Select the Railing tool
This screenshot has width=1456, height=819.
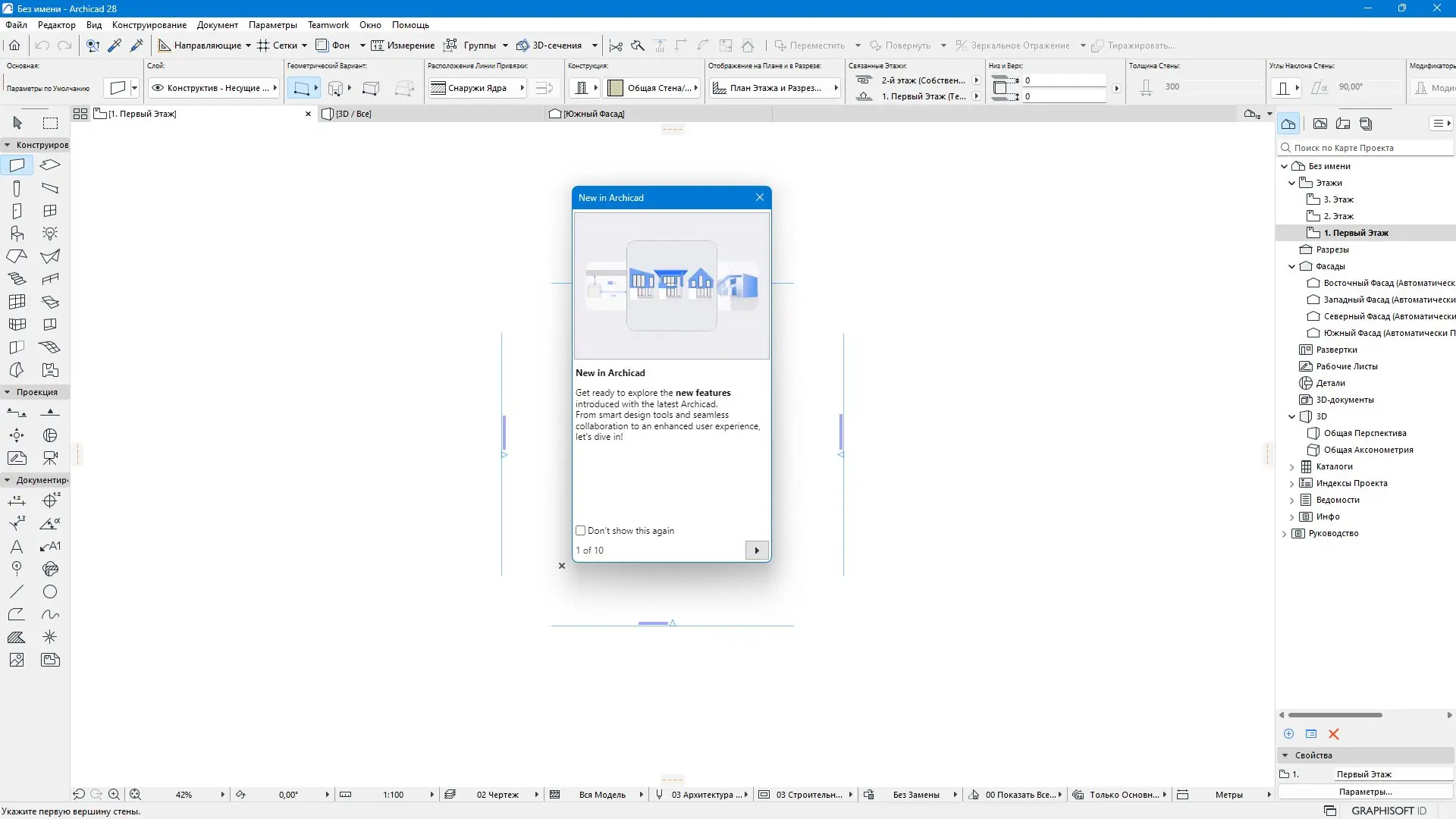tap(50, 279)
